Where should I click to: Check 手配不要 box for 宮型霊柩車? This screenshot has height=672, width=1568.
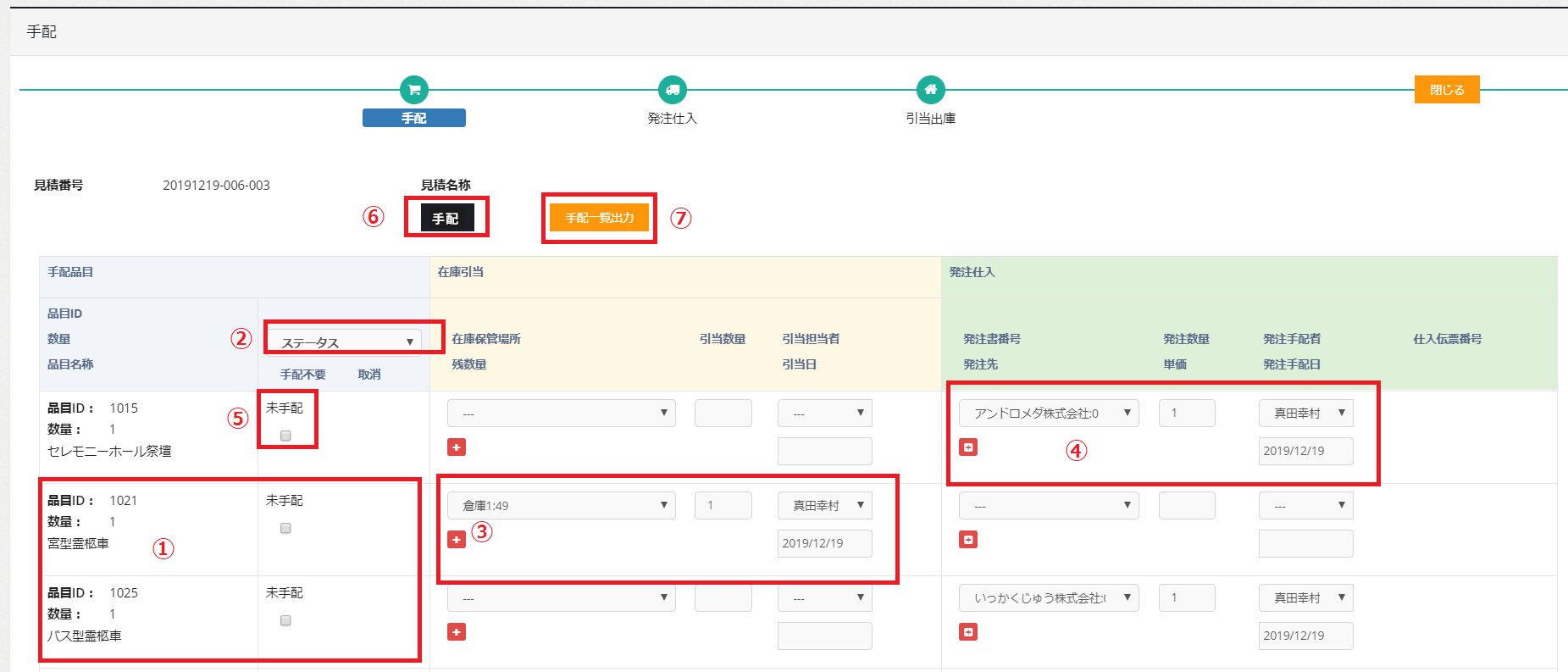tap(285, 528)
